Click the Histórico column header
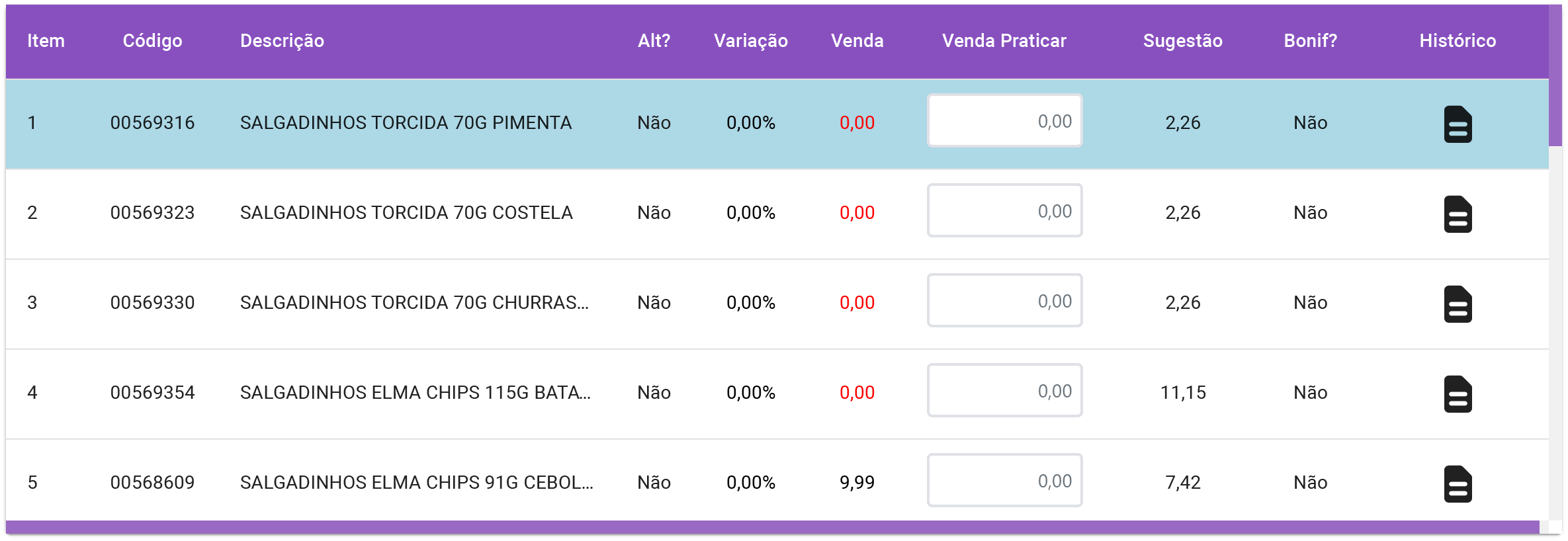 coord(1458,41)
